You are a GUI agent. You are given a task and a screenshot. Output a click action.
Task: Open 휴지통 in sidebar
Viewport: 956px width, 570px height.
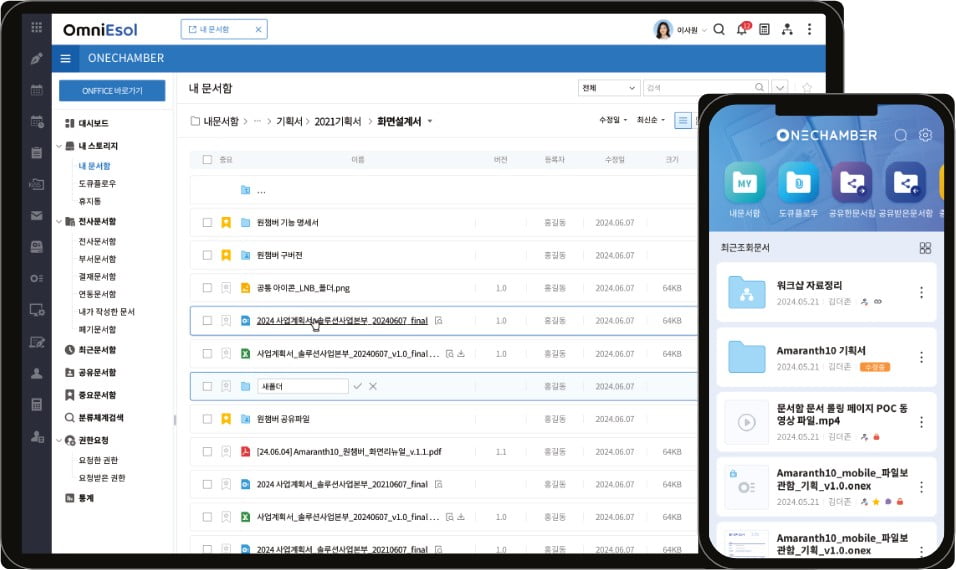[90, 201]
